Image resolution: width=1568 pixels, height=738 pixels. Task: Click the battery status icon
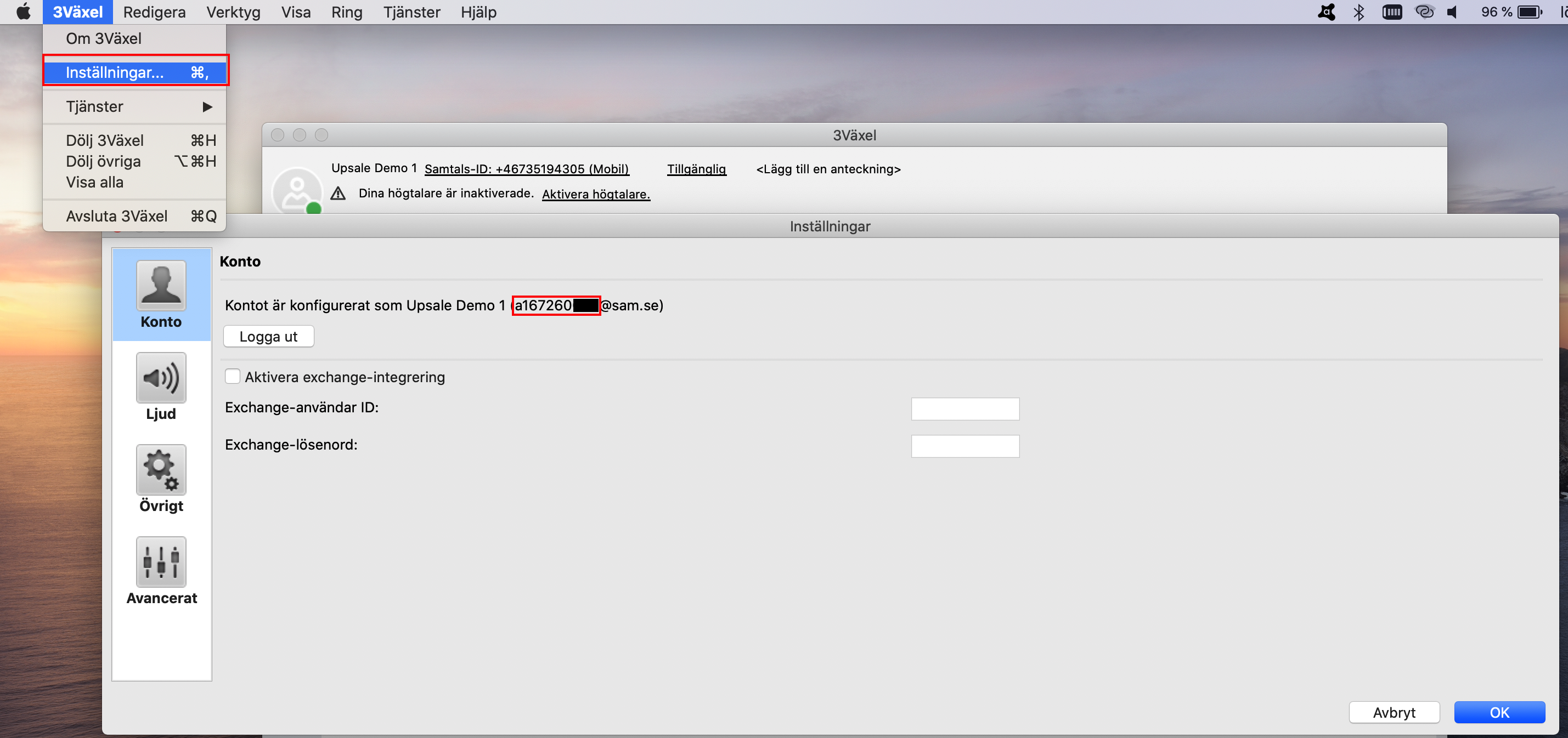(x=1530, y=12)
